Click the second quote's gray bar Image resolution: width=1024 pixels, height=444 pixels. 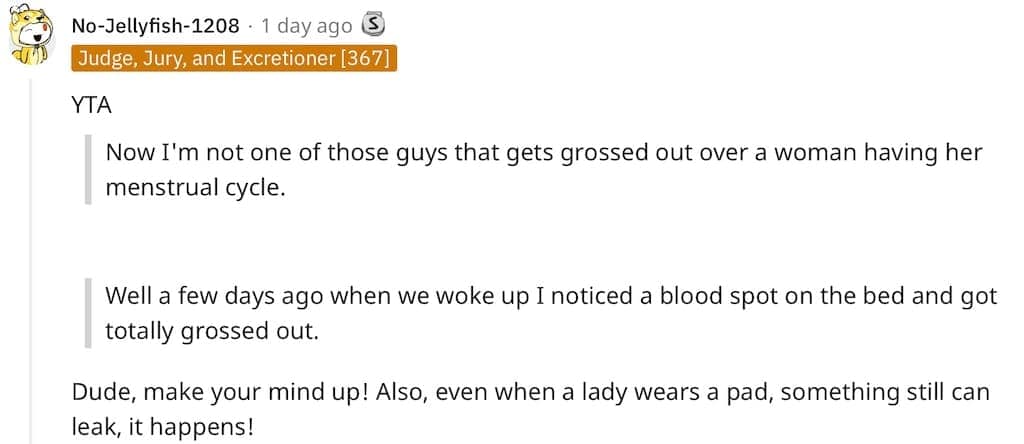(88, 313)
